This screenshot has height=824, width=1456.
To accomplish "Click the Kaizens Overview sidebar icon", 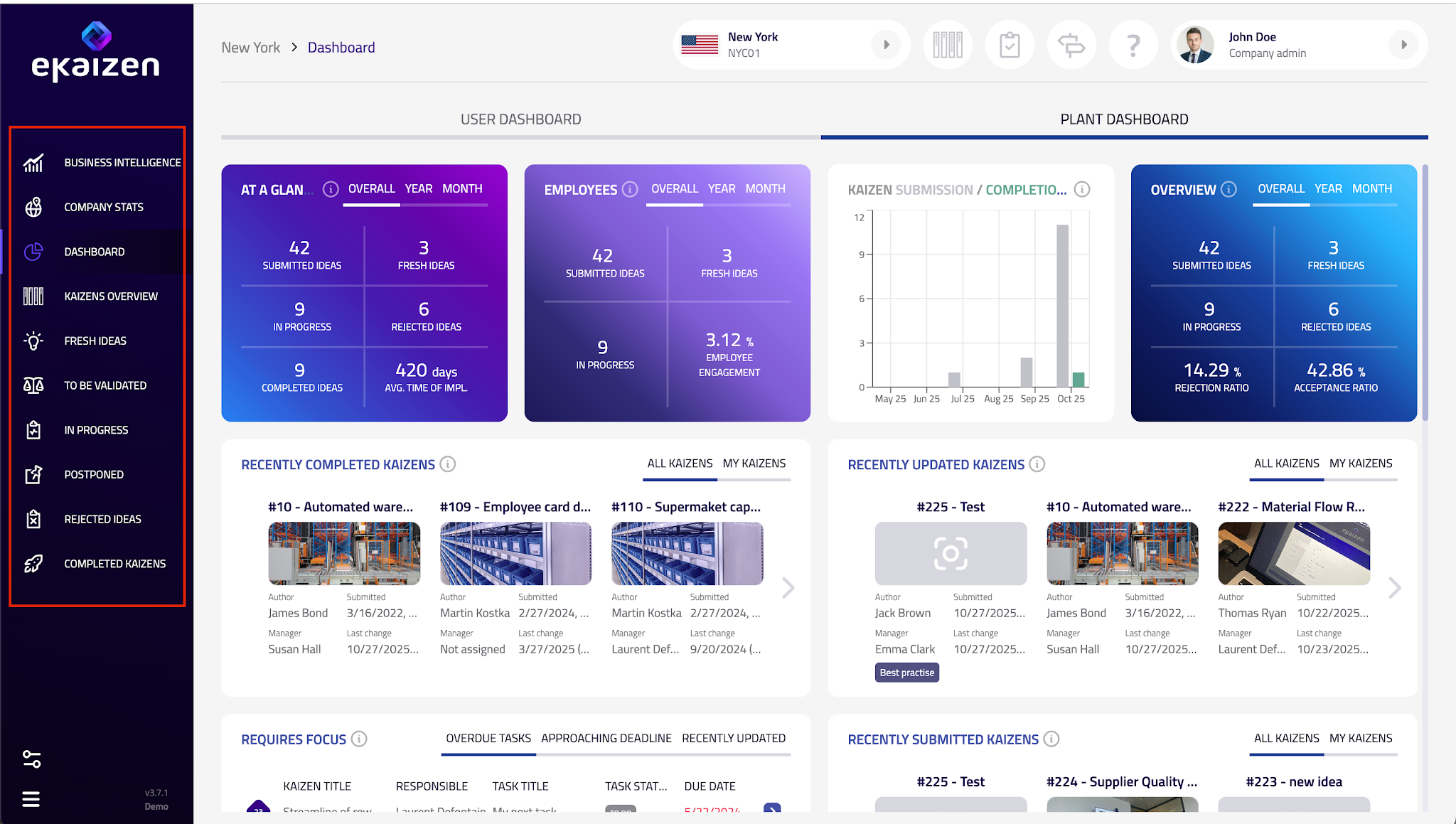I will [x=33, y=296].
